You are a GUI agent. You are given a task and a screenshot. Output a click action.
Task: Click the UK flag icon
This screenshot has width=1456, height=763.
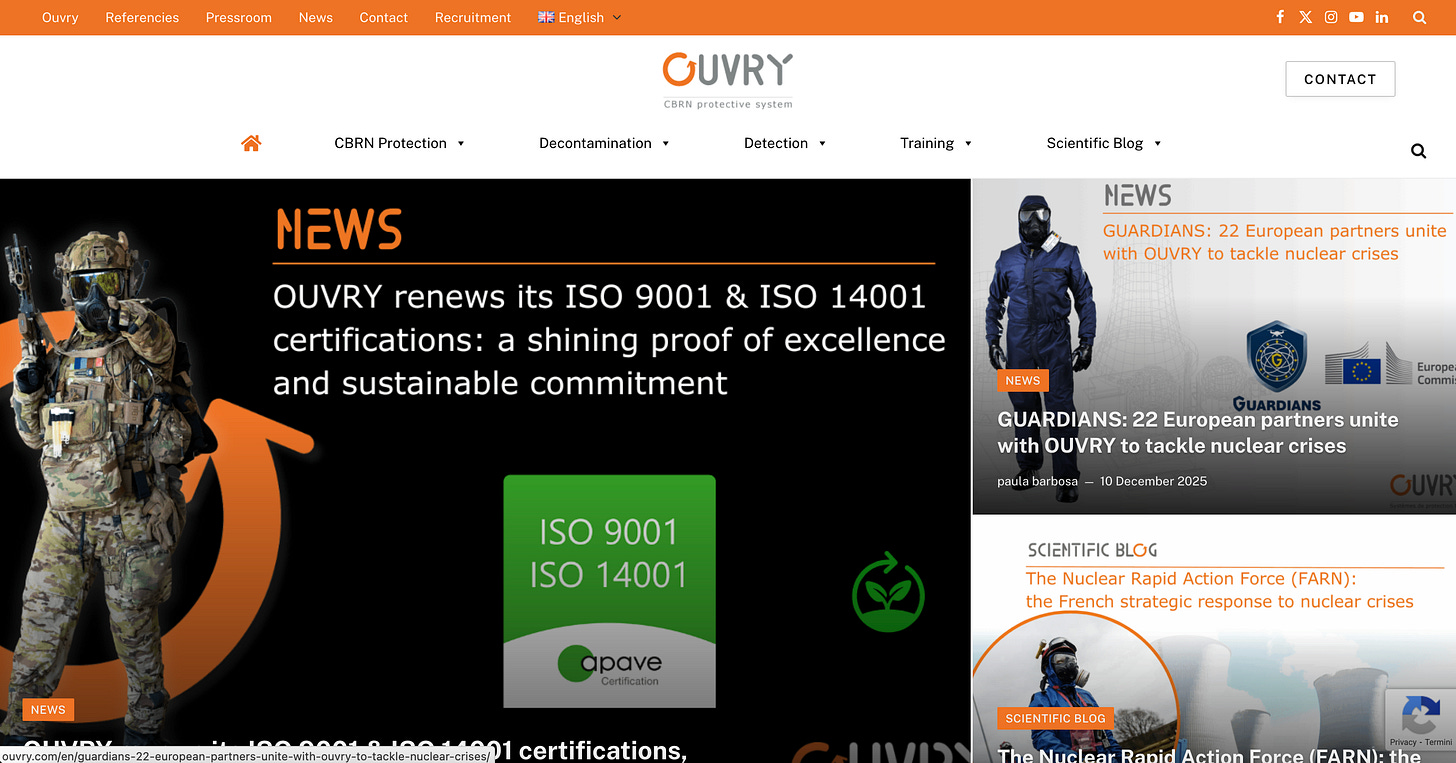[546, 17]
